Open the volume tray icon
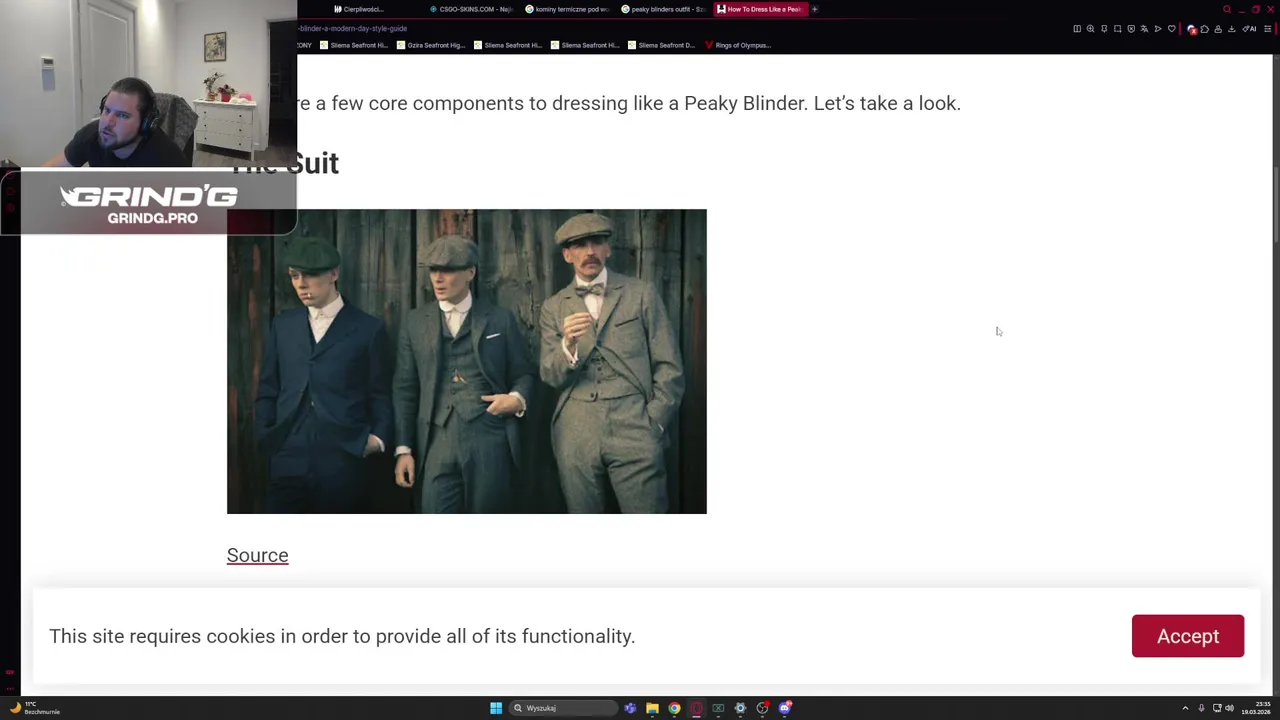The image size is (1280, 720). click(x=1229, y=708)
